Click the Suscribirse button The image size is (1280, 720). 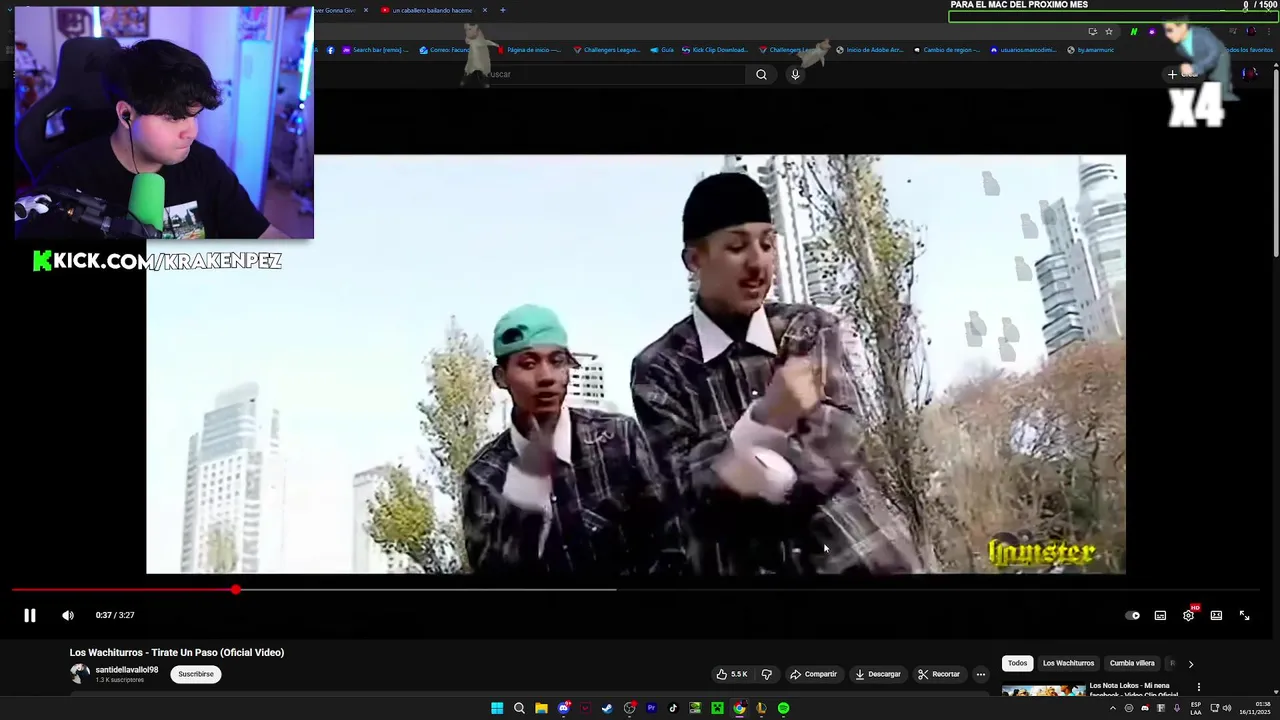pos(196,674)
